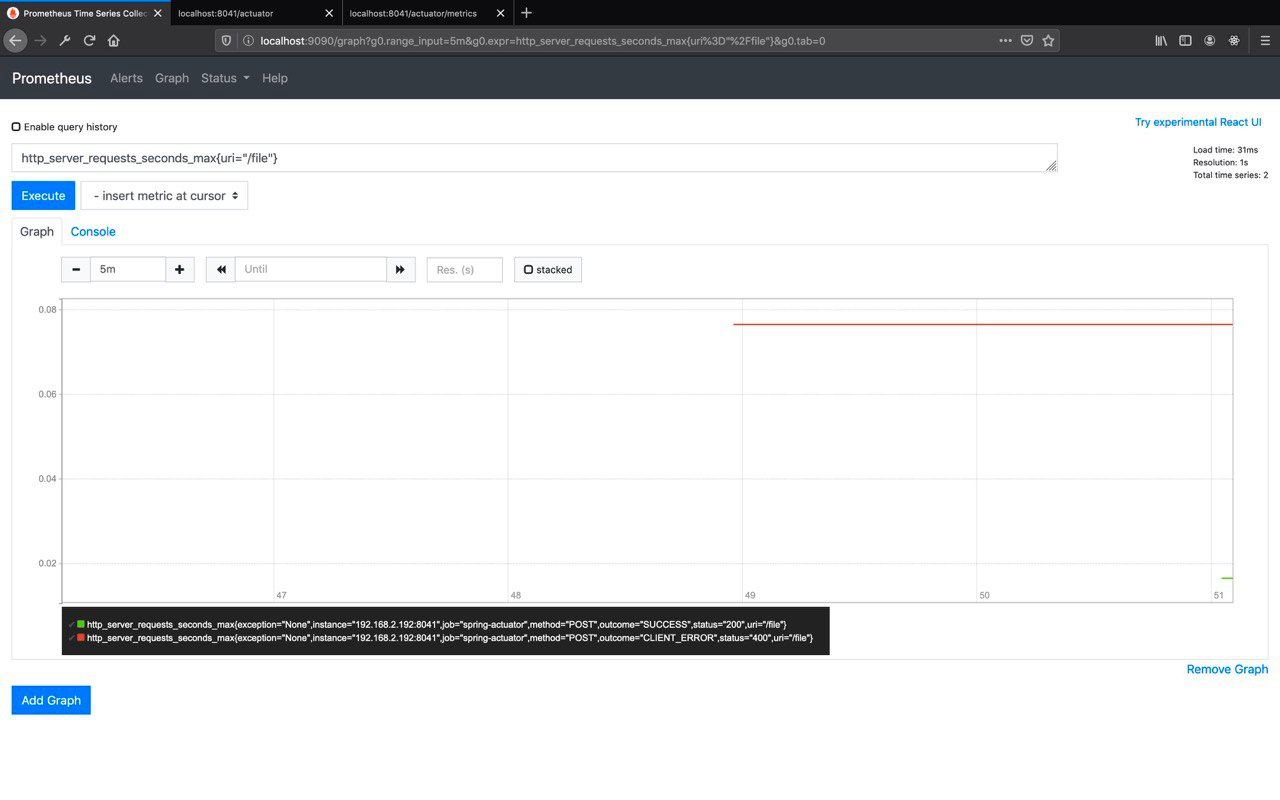Click the Pocket save icon
This screenshot has height=800, width=1280.
point(1027,41)
